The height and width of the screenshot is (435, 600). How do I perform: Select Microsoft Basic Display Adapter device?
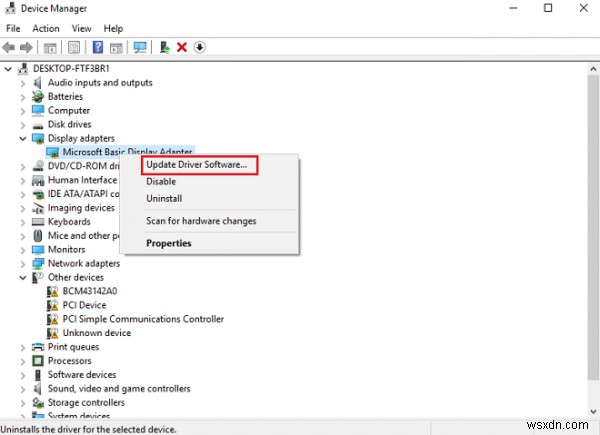click(x=127, y=152)
